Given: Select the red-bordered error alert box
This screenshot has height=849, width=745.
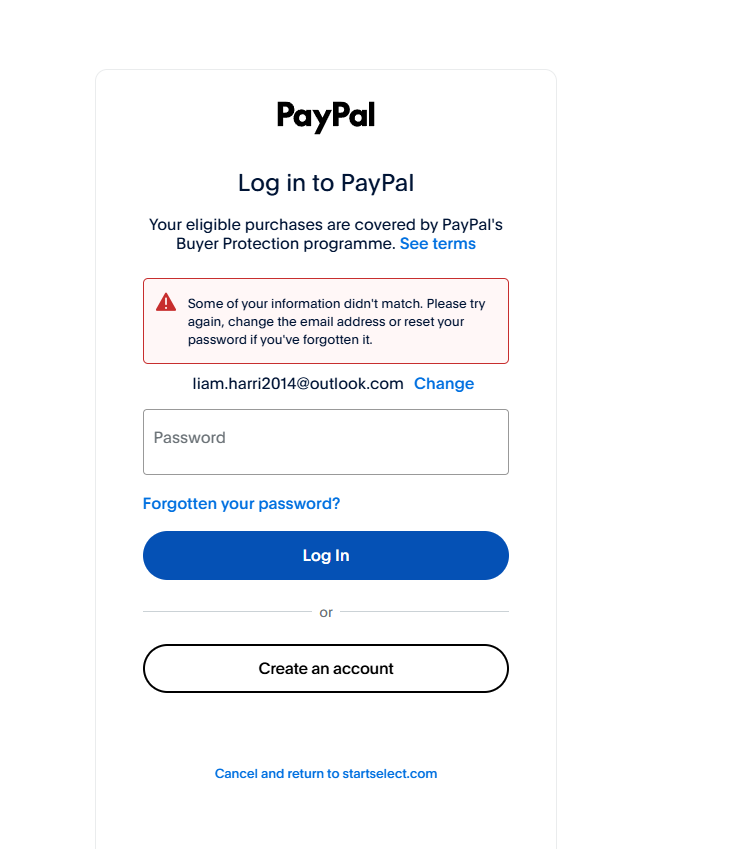Looking at the screenshot, I should (x=326, y=321).
